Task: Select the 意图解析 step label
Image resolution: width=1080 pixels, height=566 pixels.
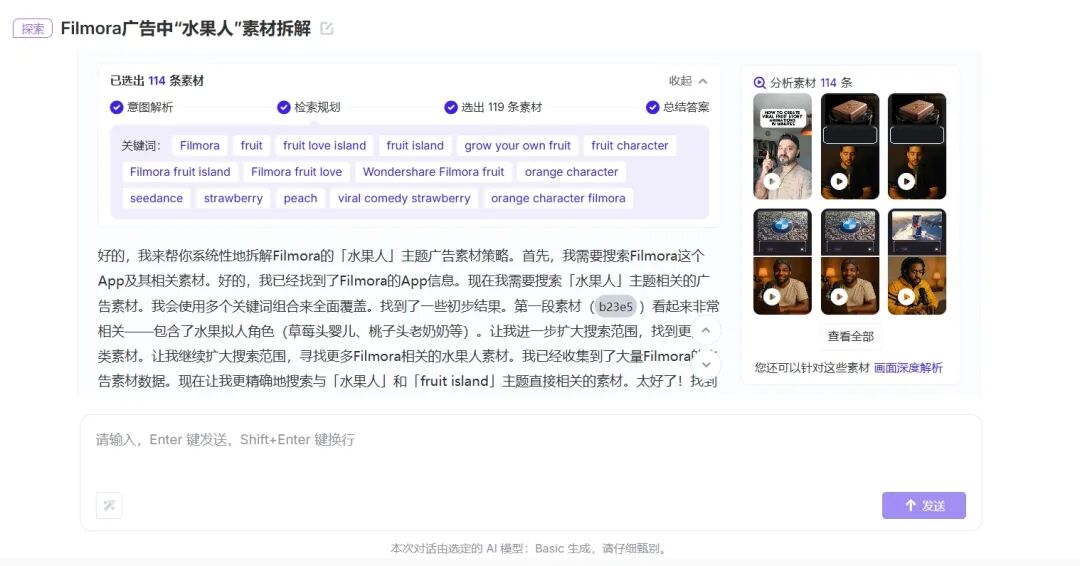Action: 150,107
